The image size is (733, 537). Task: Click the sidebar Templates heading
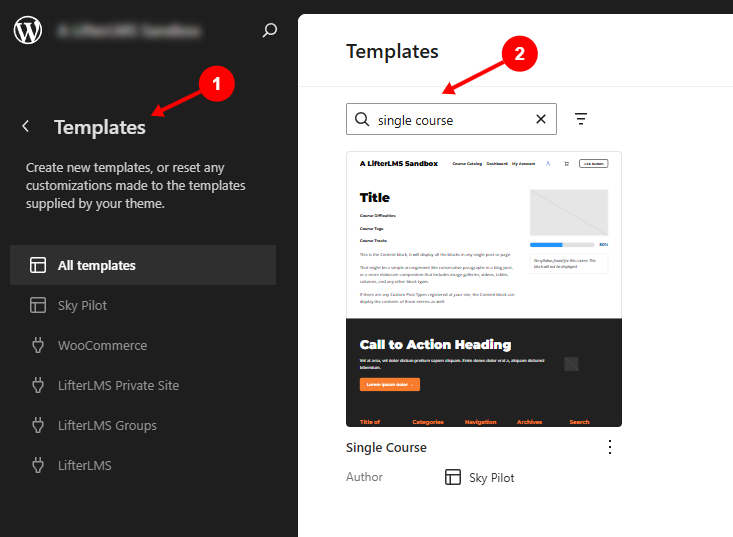(x=100, y=127)
